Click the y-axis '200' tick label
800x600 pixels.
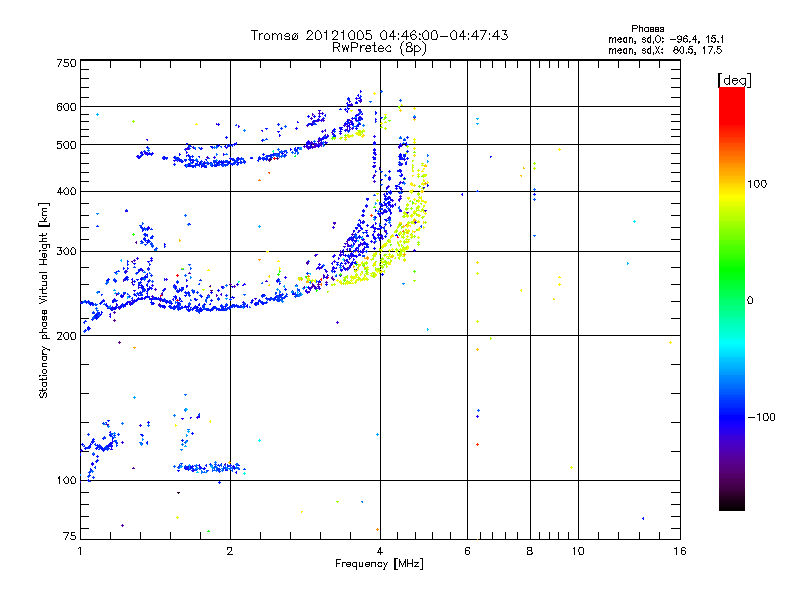coord(66,336)
